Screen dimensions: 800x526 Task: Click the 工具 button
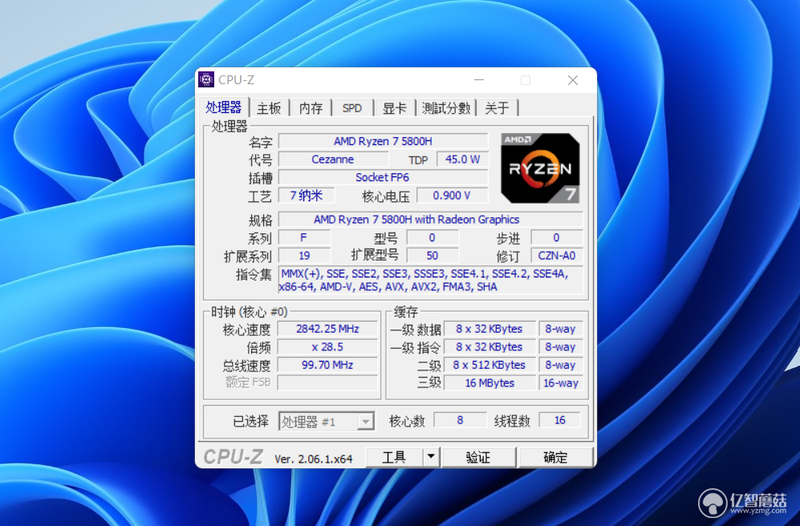394,457
